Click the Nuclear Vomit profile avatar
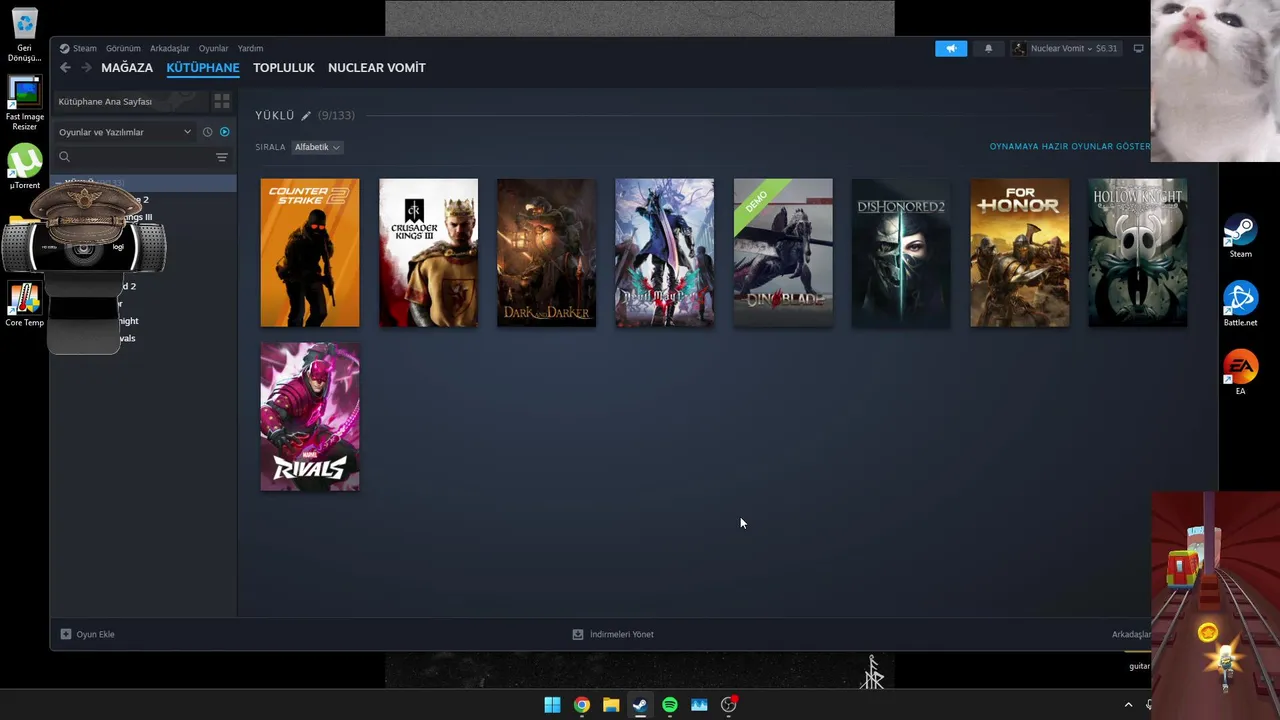Screen dimensions: 1280x720 tap(1019, 48)
